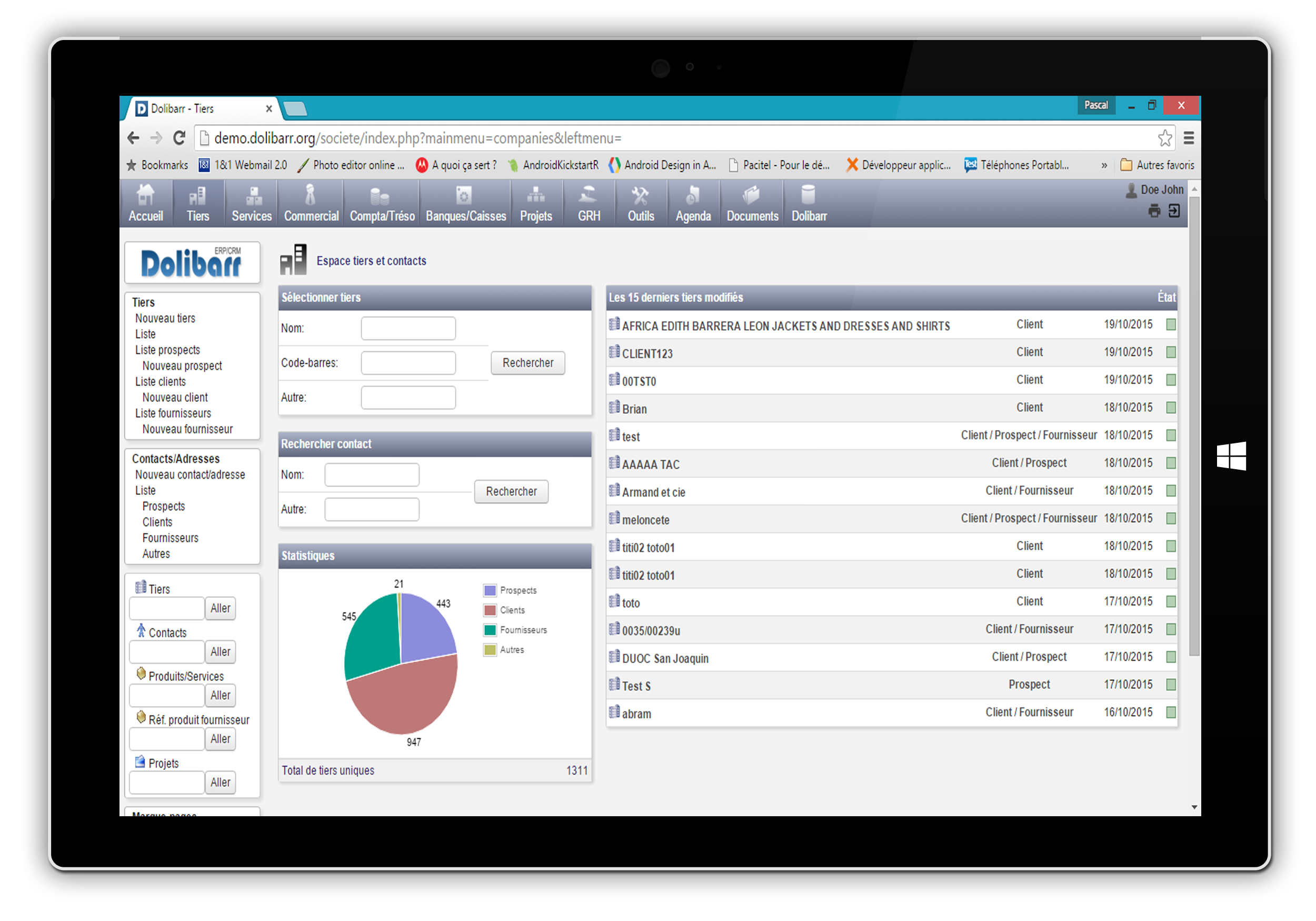Click the Agenda module icon
This screenshot has height=921, width=1316.
pos(692,196)
